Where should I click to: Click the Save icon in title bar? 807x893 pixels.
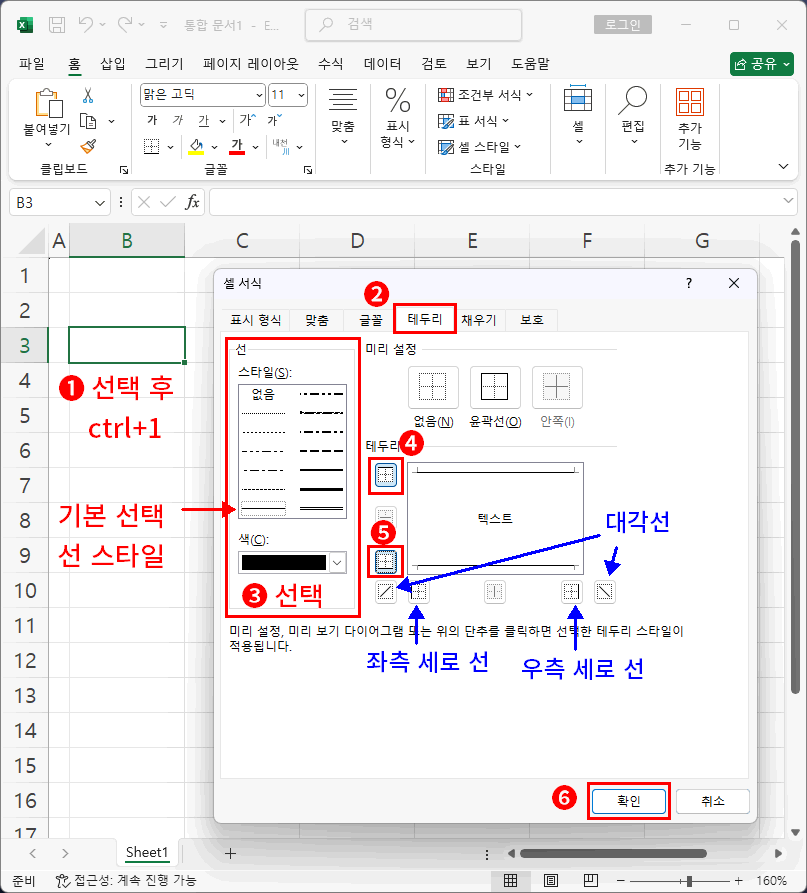pyautogui.click(x=57, y=24)
